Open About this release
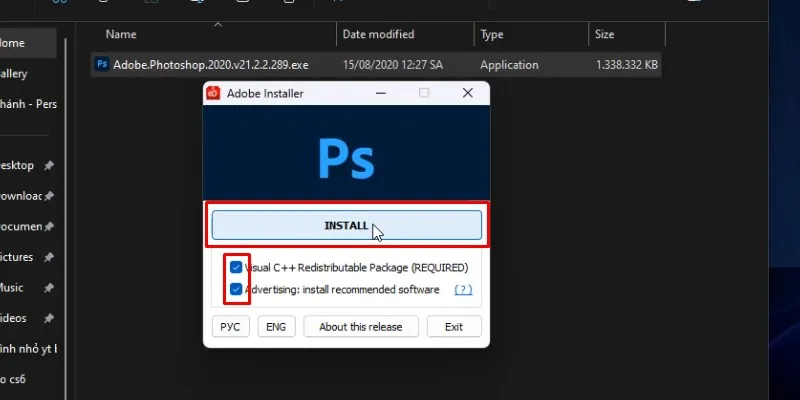Viewport: 800px width, 400px height. pos(359,327)
